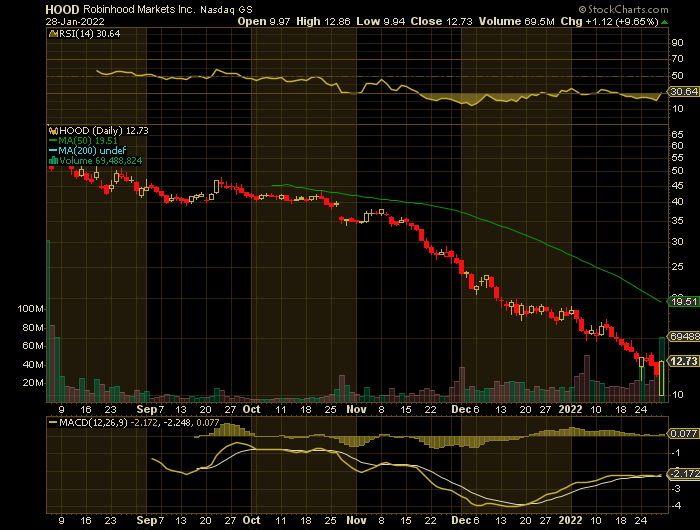
Task: Click the Volume legend bar icon
Action: click(52, 160)
